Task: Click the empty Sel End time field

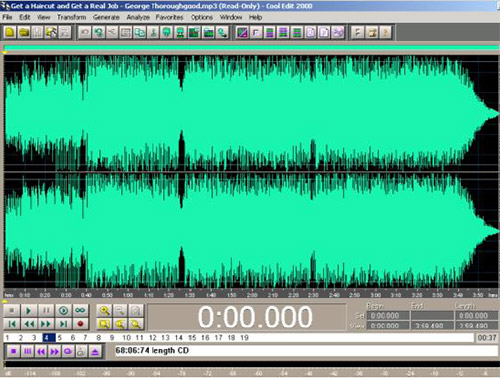Action: click(432, 315)
